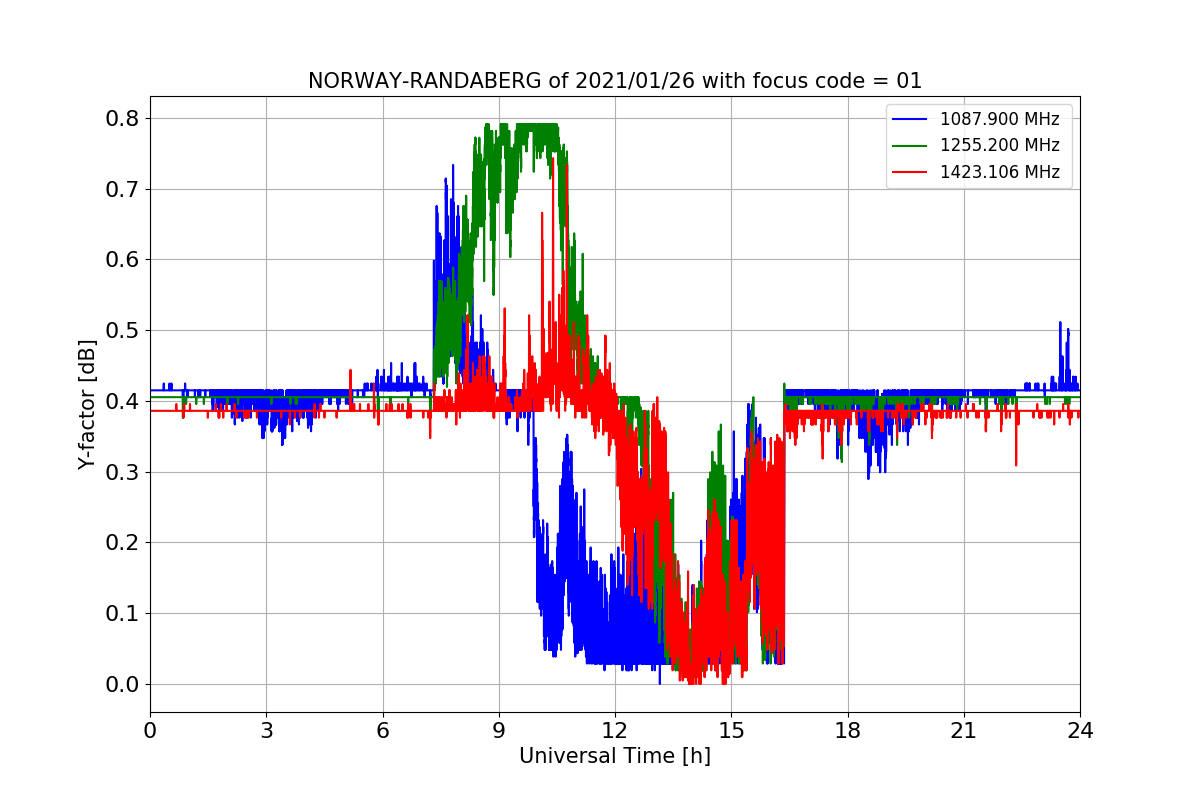Click the blue legend line sample

(x=911, y=120)
